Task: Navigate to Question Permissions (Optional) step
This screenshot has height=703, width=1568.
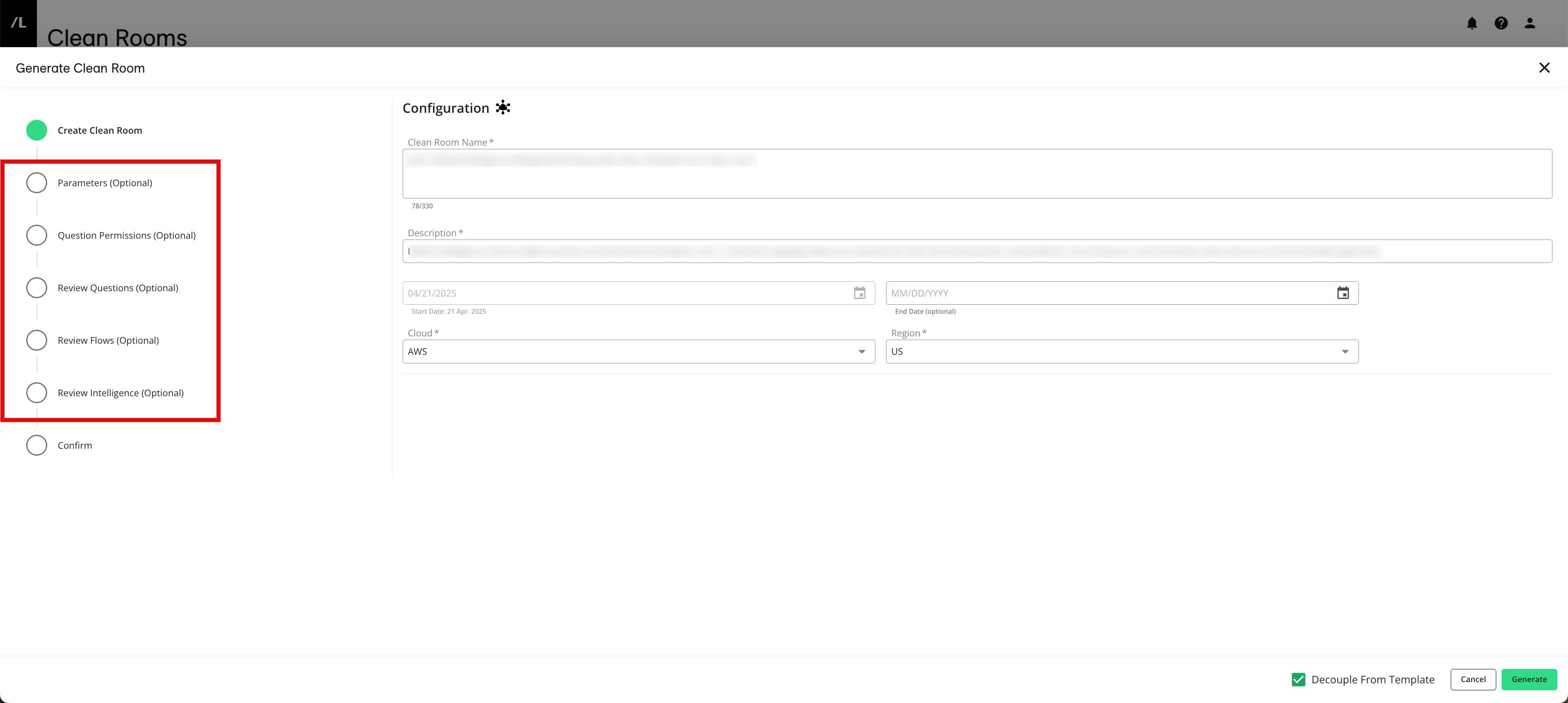Action: click(36, 235)
